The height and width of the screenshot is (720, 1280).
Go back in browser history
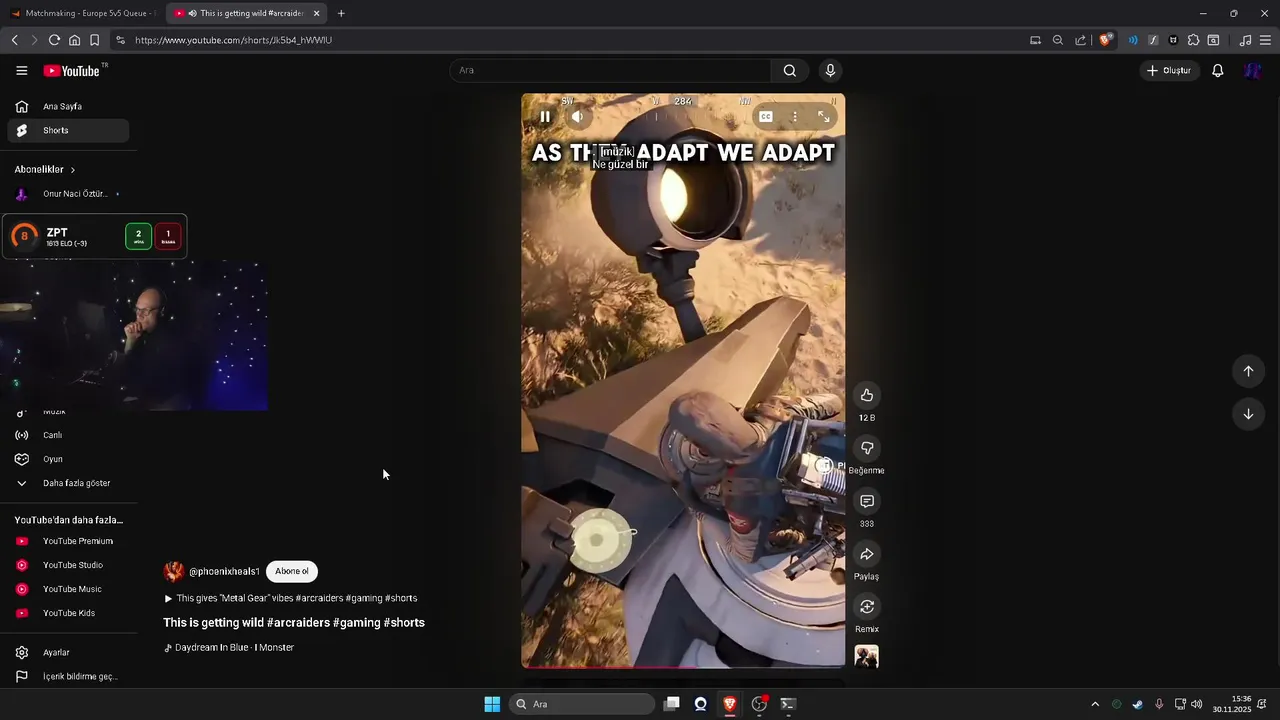(x=15, y=40)
